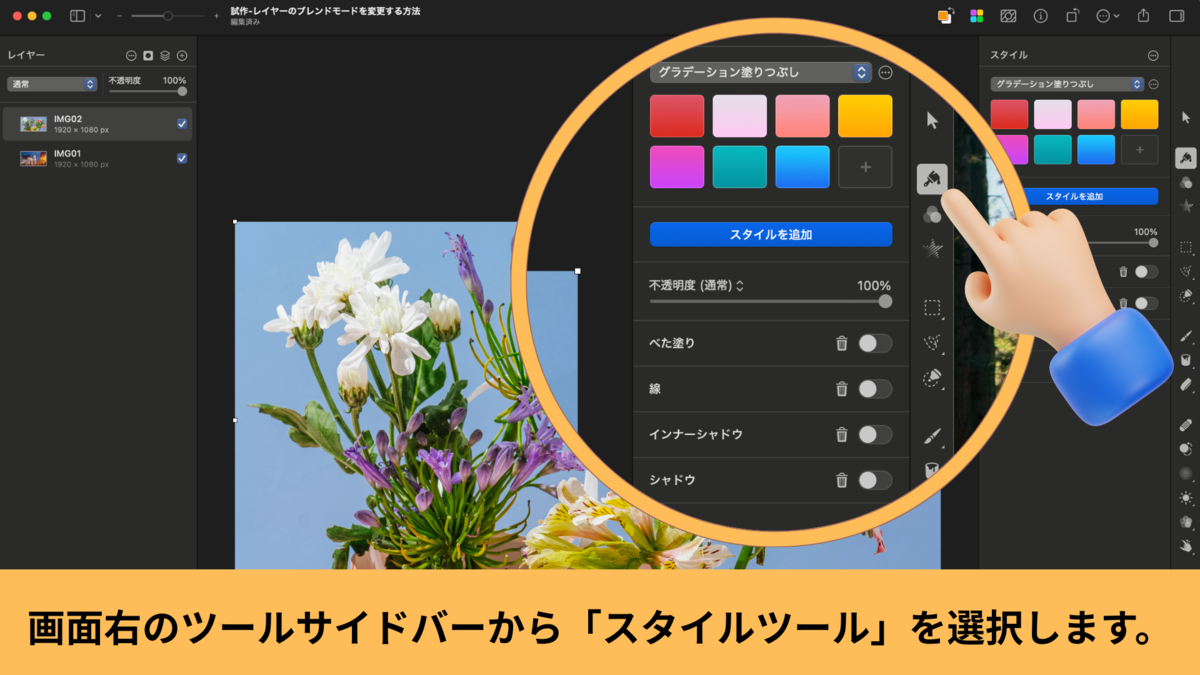
Task: Open the toolbar ellipsis dropdown menu
Action: coord(1108,16)
